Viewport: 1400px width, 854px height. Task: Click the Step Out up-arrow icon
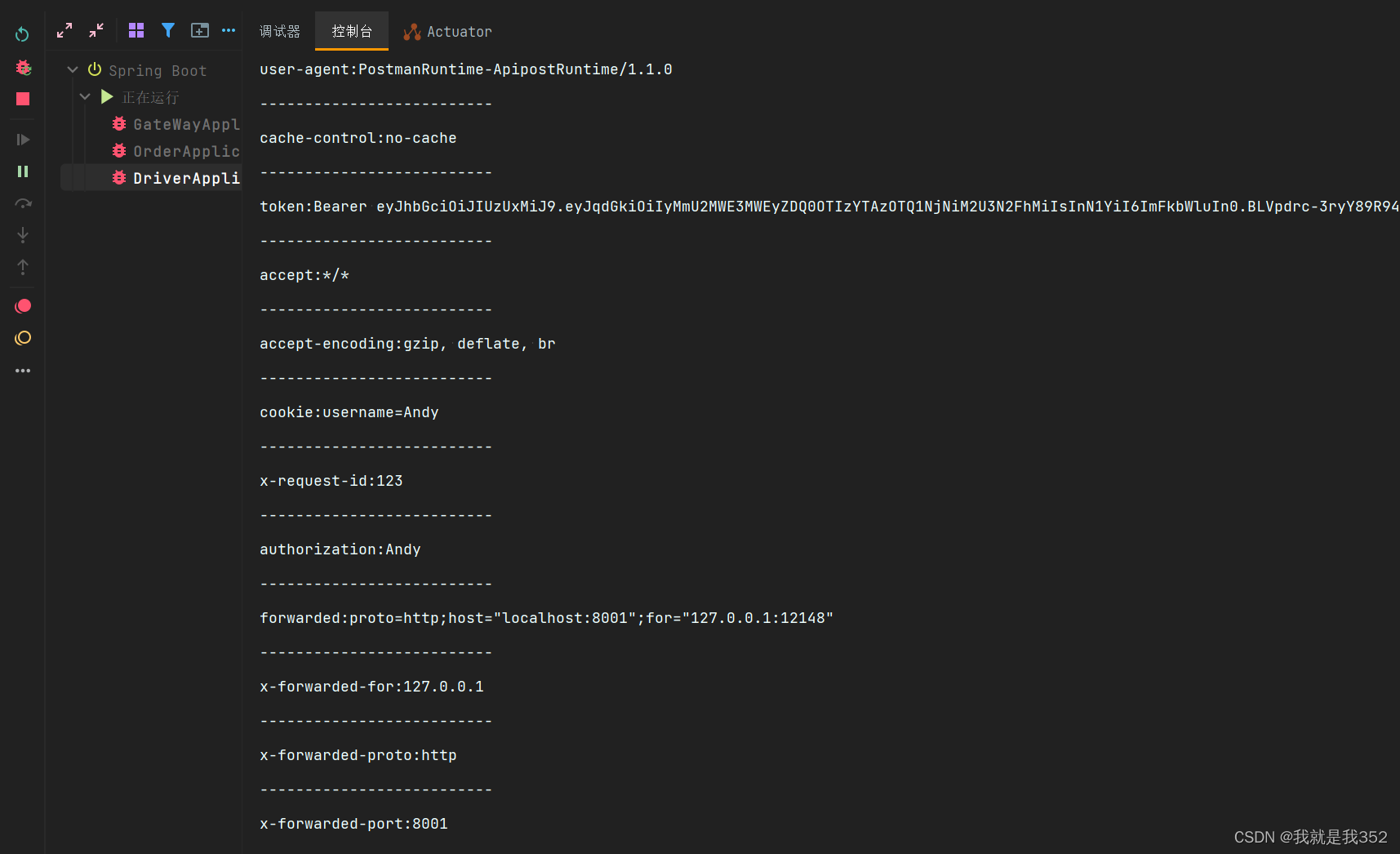click(22, 266)
